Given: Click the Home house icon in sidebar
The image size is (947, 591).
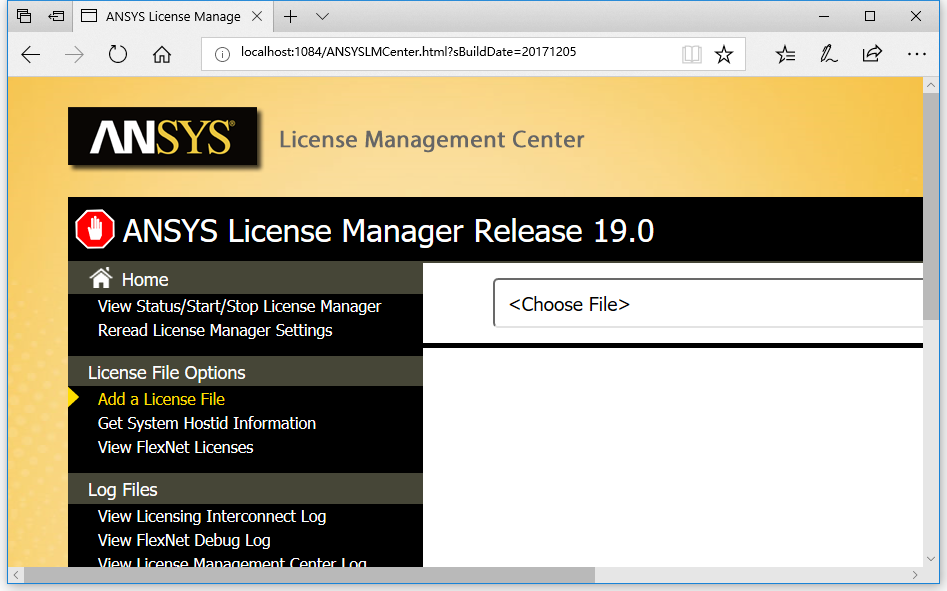Looking at the screenshot, I should pos(101,278).
